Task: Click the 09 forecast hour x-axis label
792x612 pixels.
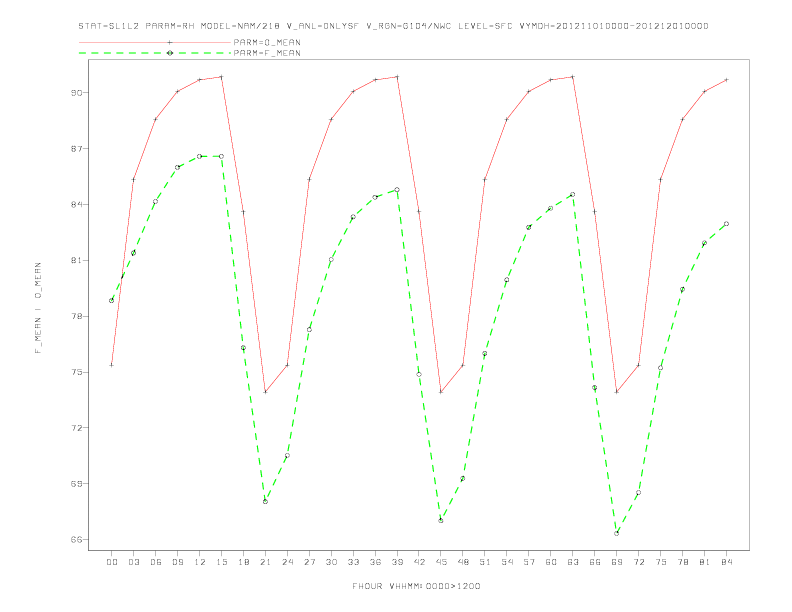Action: point(177,562)
